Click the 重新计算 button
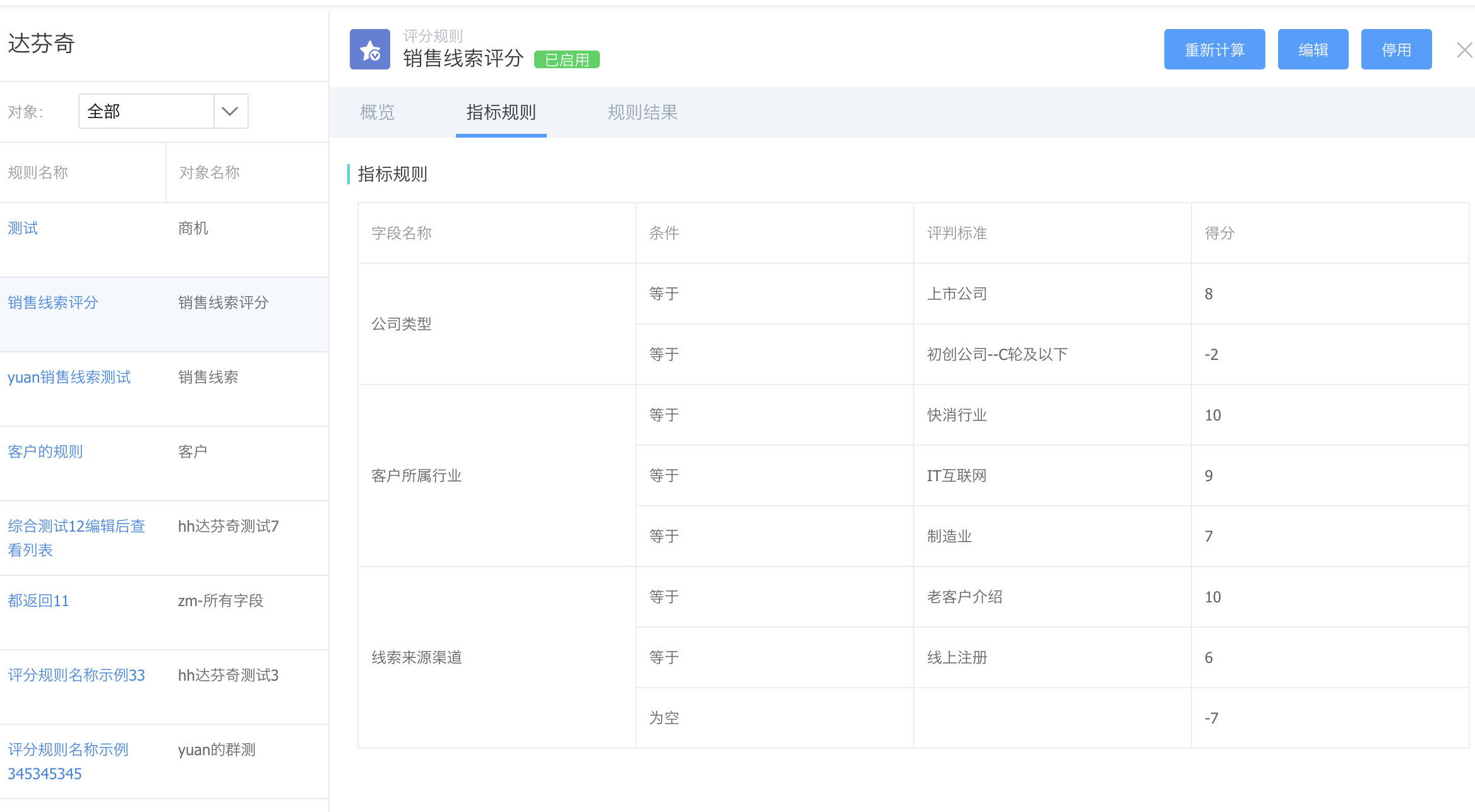This screenshot has height=812, width=1475. point(1214,49)
